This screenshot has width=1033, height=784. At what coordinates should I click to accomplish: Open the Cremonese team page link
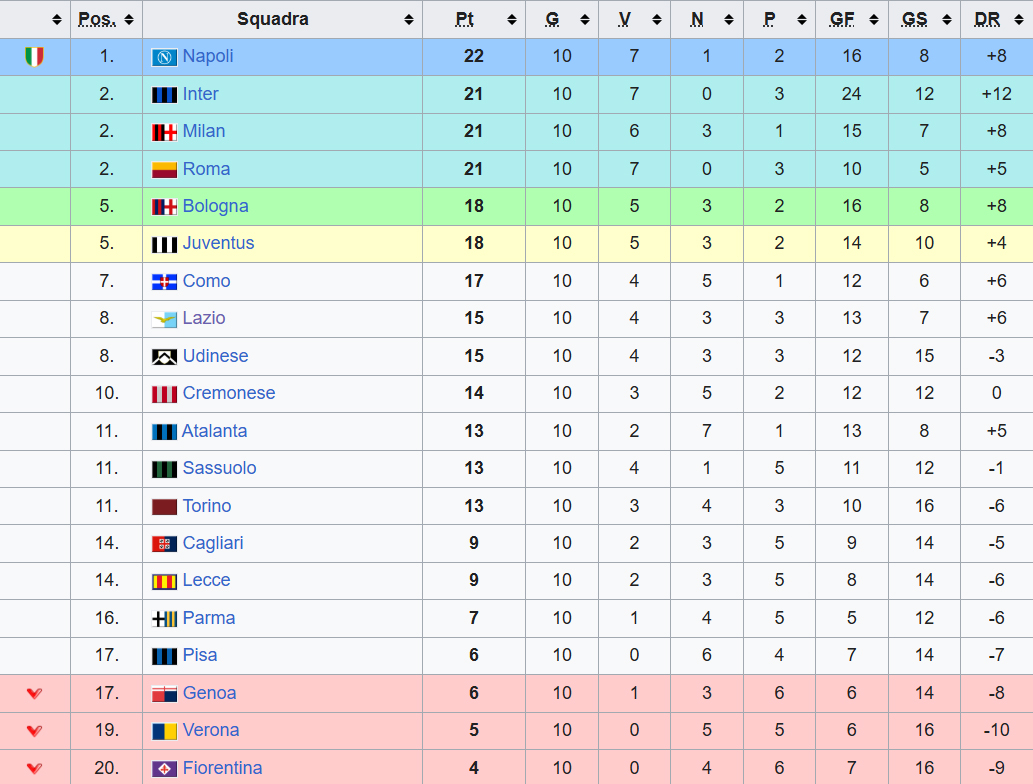[228, 393]
